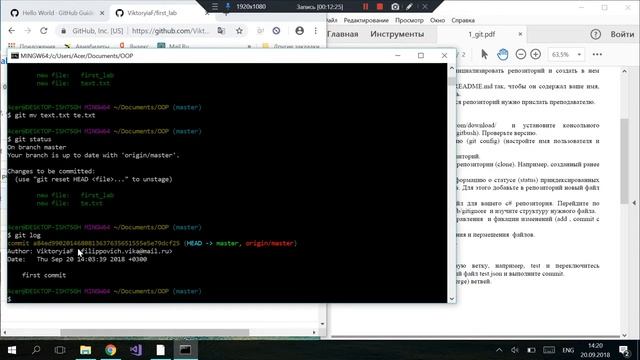Click the terminal icon on the taskbar
This screenshot has width=640, height=360.
tap(185, 350)
